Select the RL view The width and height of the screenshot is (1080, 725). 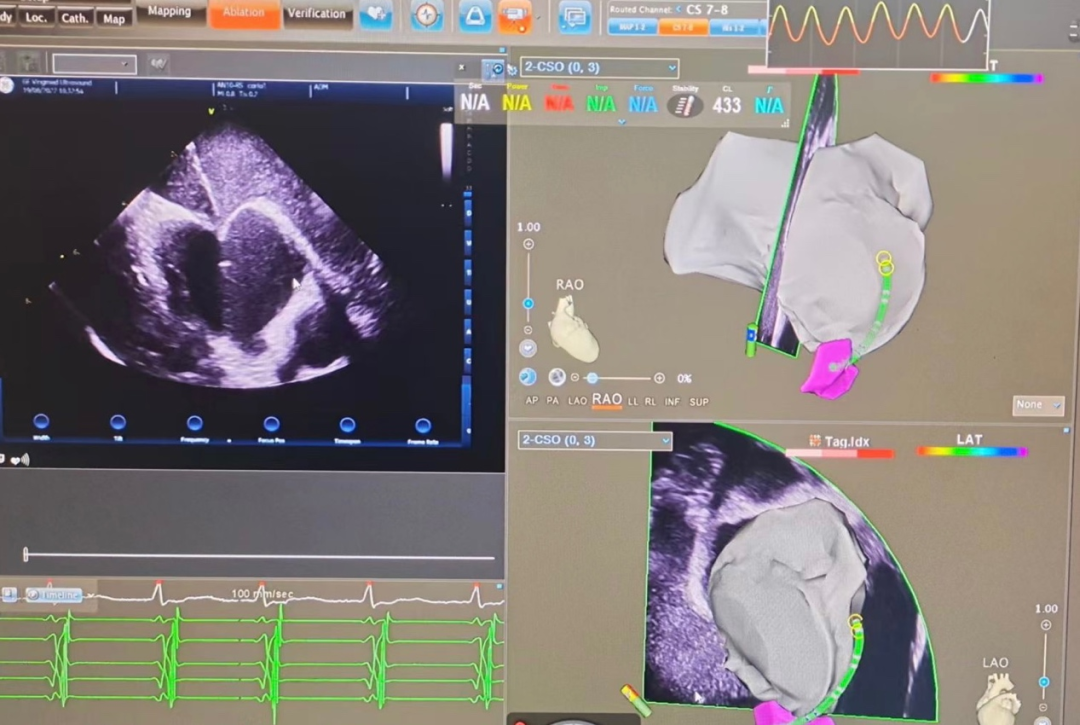pos(650,401)
